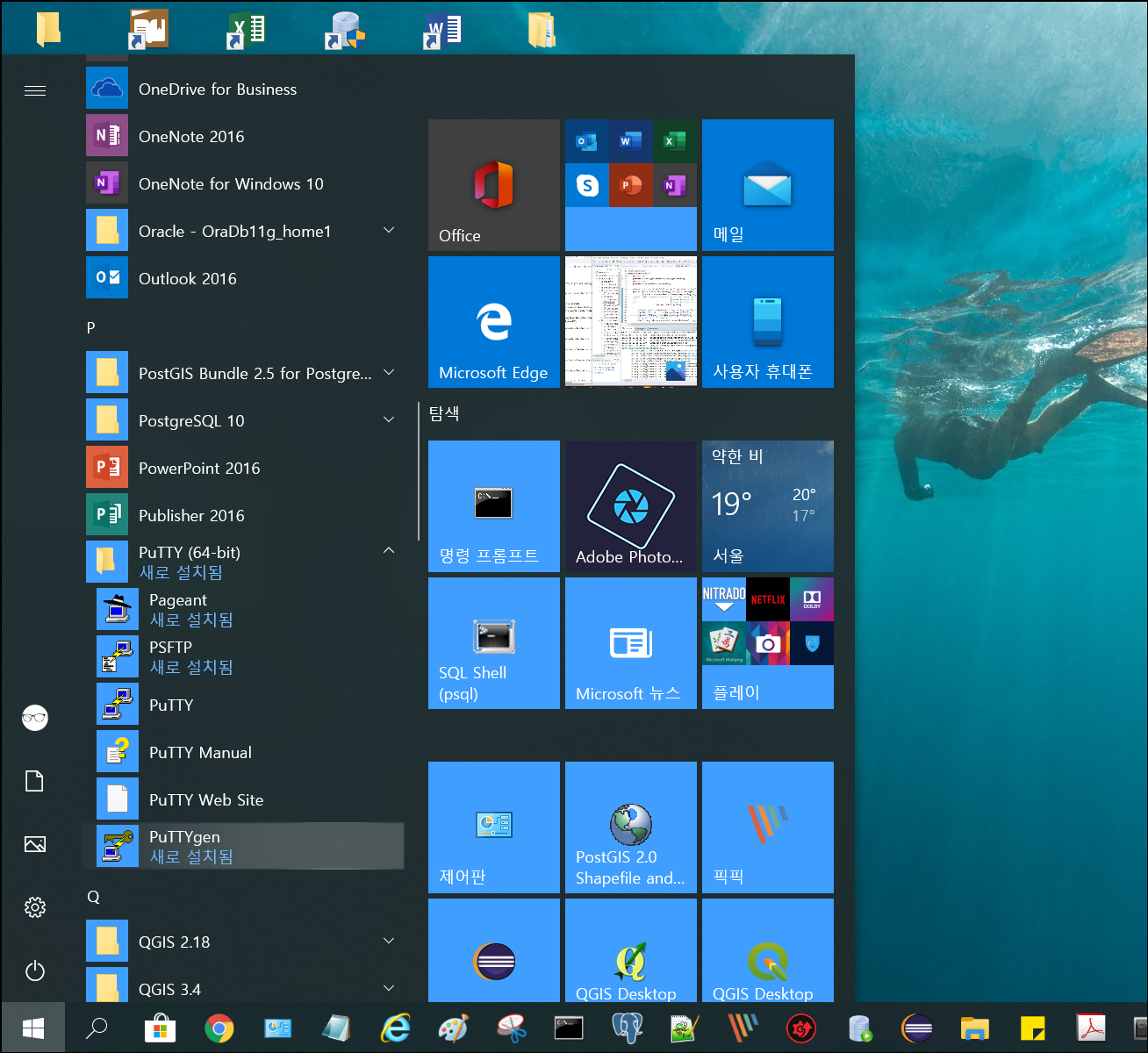Expand the Start menu hamburger

click(x=35, y=90)
